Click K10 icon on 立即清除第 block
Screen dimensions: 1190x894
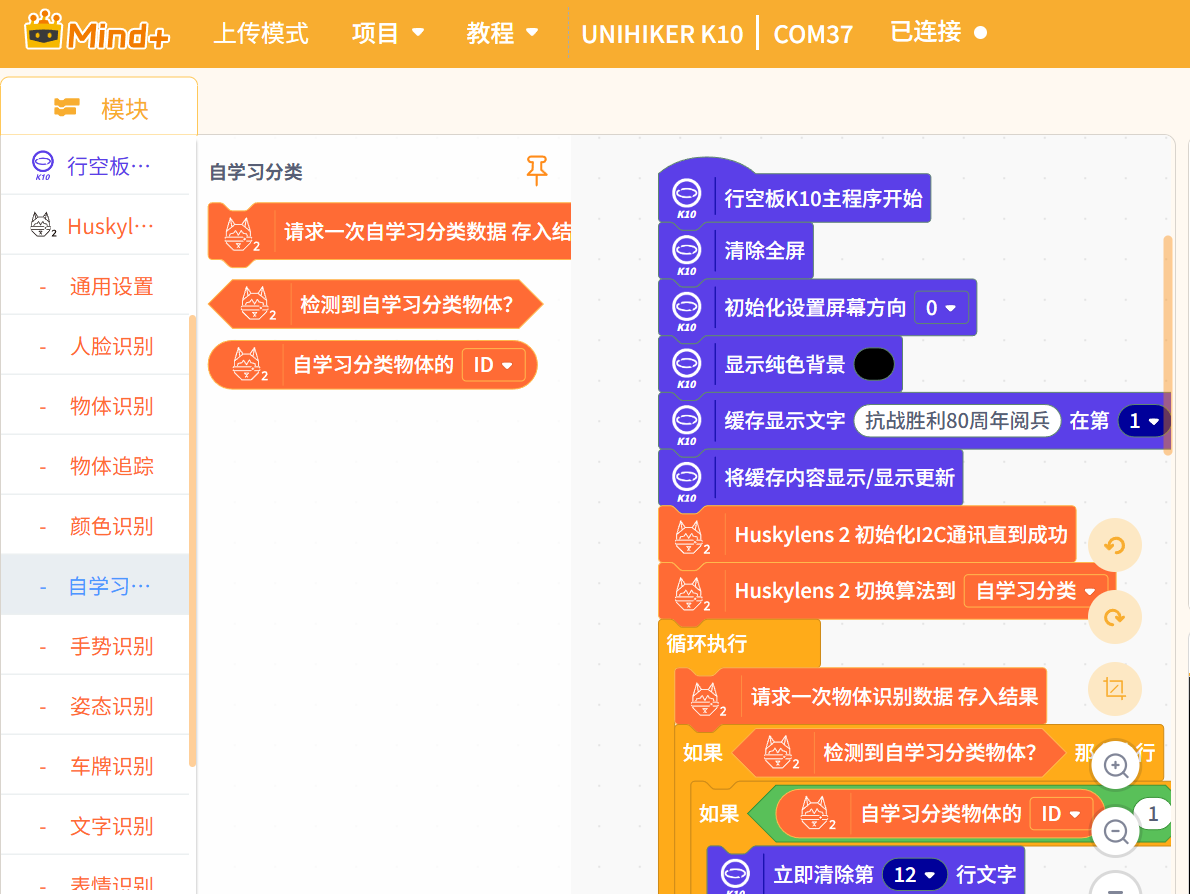(735, 875)
